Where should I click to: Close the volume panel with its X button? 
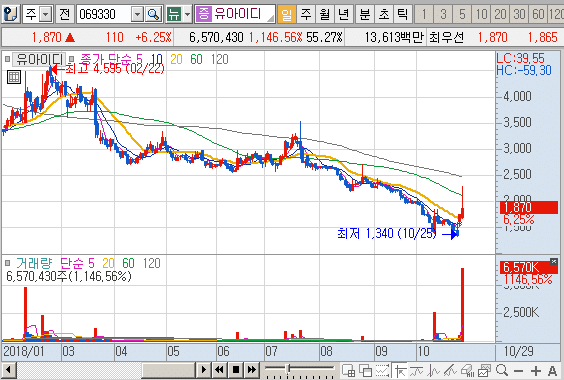coord(554,261)
